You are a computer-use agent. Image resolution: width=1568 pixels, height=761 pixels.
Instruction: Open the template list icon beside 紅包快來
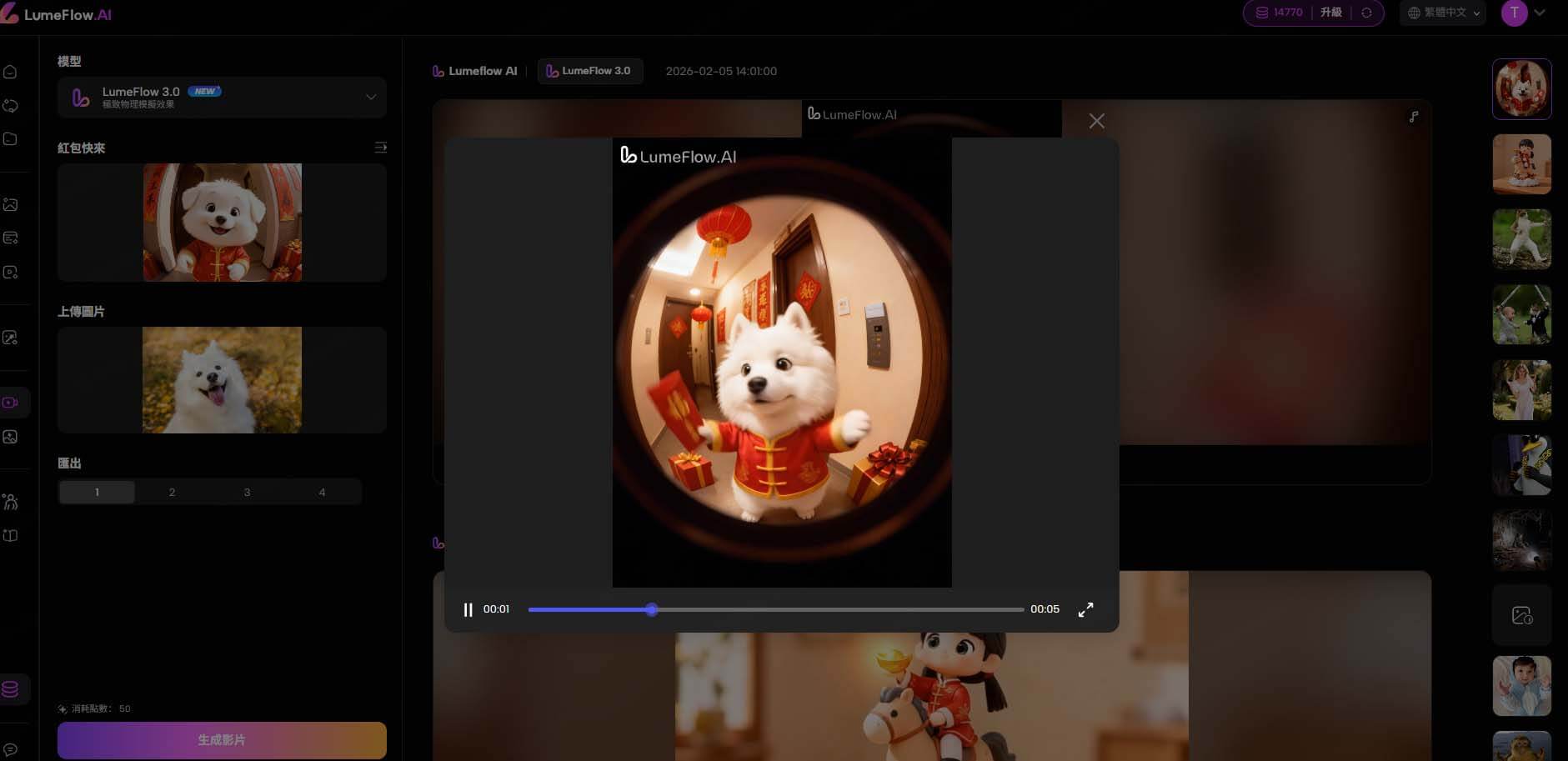click(x=380, y=148)
